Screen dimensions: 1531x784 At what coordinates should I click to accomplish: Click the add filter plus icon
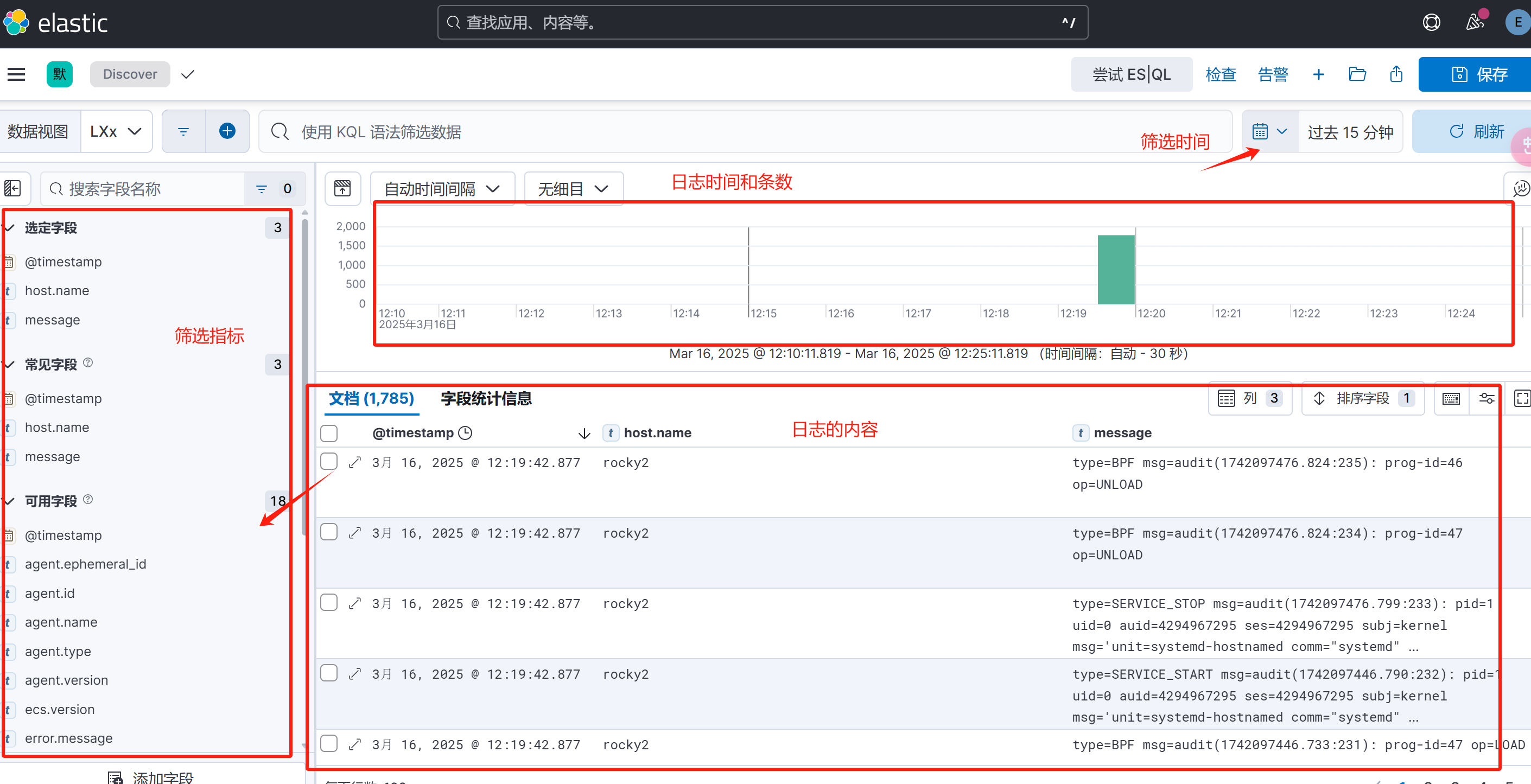227,131
